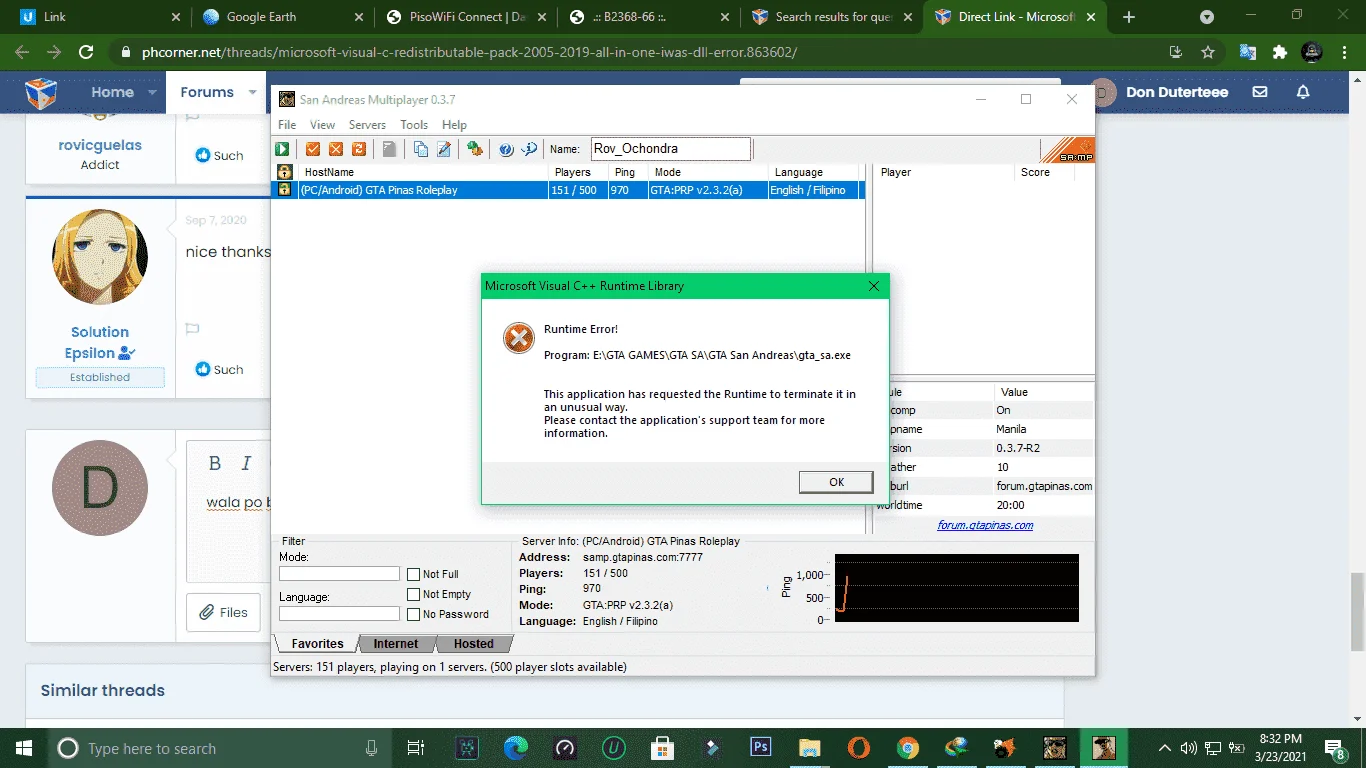Open Microsoft Edge from the taskbar
The height and width of the screenshot is (768, 1366).
pos(516,747)
